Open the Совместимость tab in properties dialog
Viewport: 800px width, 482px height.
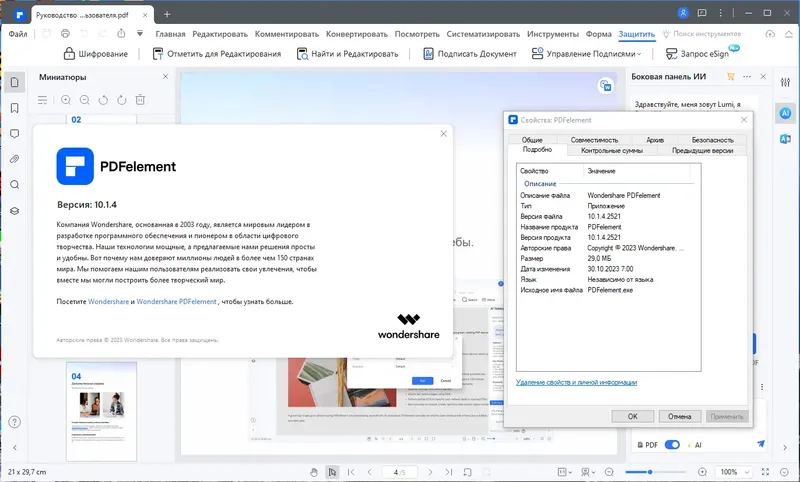(594, 140)
